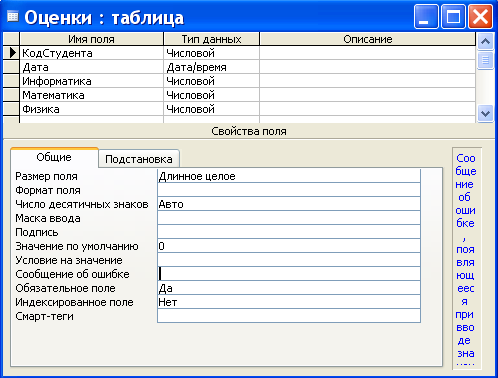Viewport: 498px width, 378px height.
Task: Click the Физика field name cell
Action: coord(92,109)
